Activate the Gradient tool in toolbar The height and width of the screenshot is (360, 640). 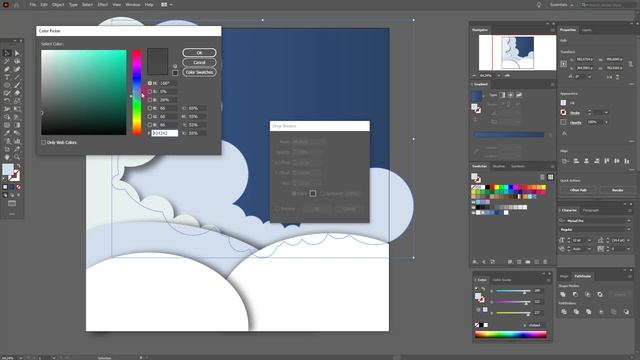click(x=17, y=125)
